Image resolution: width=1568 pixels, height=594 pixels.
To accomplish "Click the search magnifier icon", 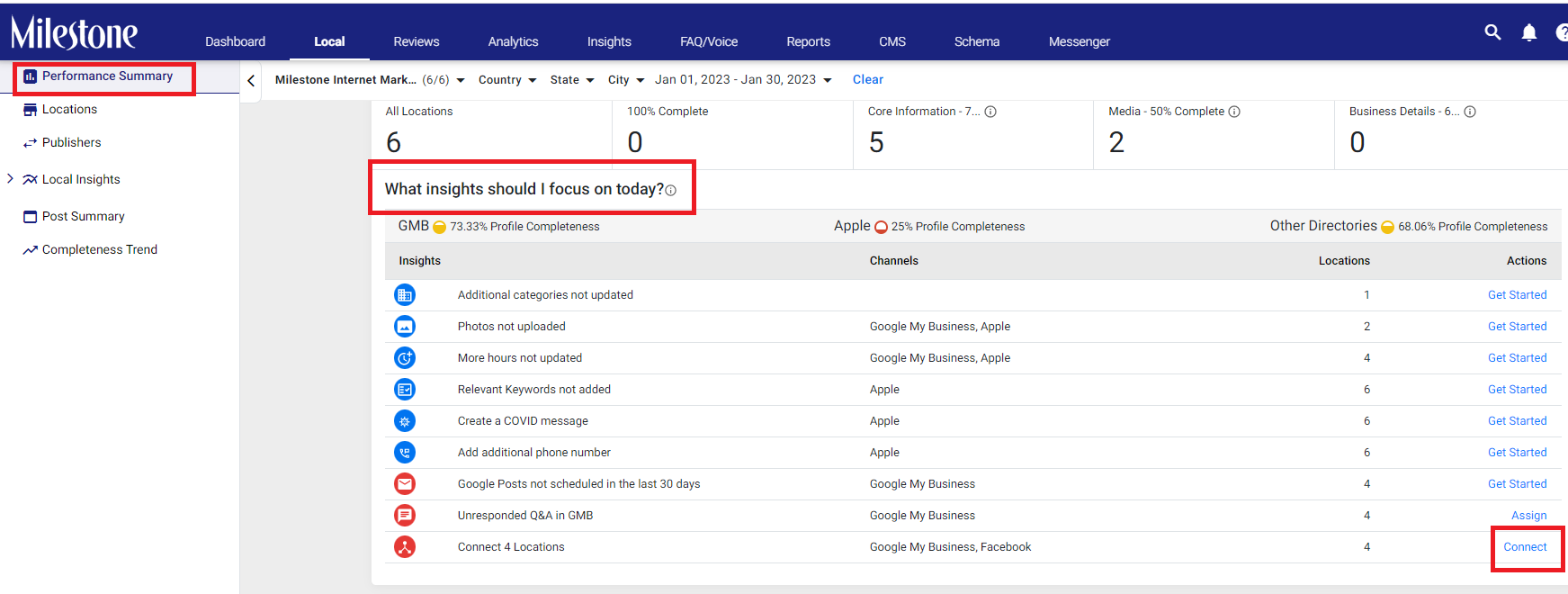I will [1492, 32].
